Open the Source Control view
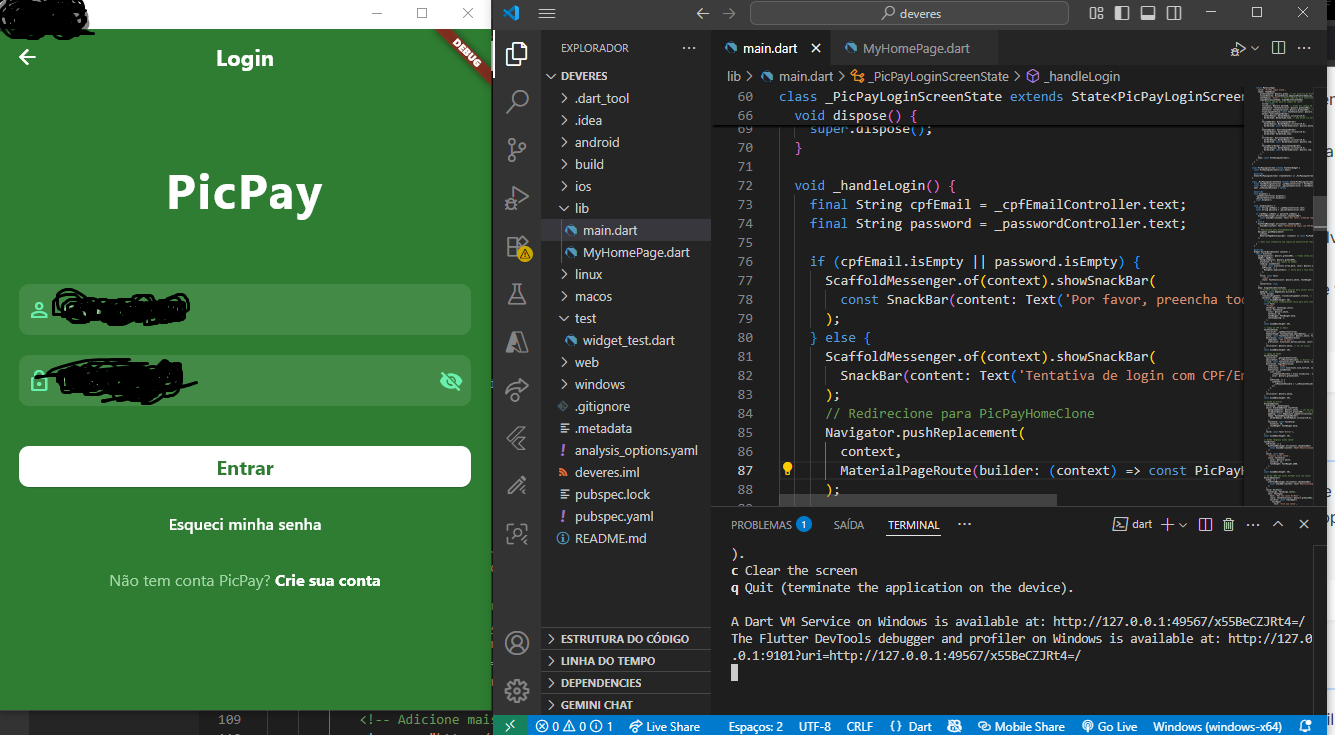The height and width of the screenshot is (735, 1335). (x=517, y=150)
